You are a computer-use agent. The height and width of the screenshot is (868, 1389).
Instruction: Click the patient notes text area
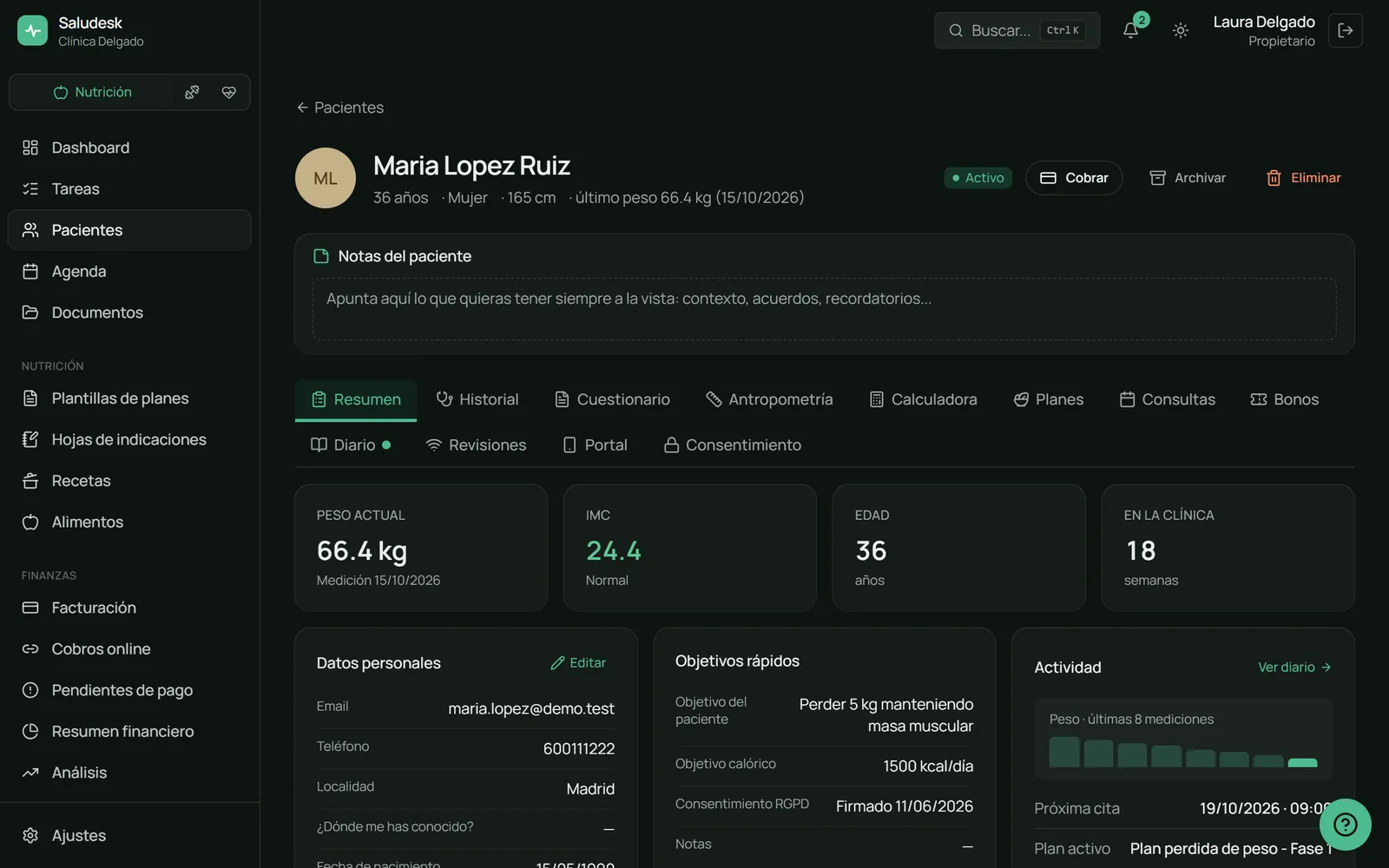click(824, 309)
